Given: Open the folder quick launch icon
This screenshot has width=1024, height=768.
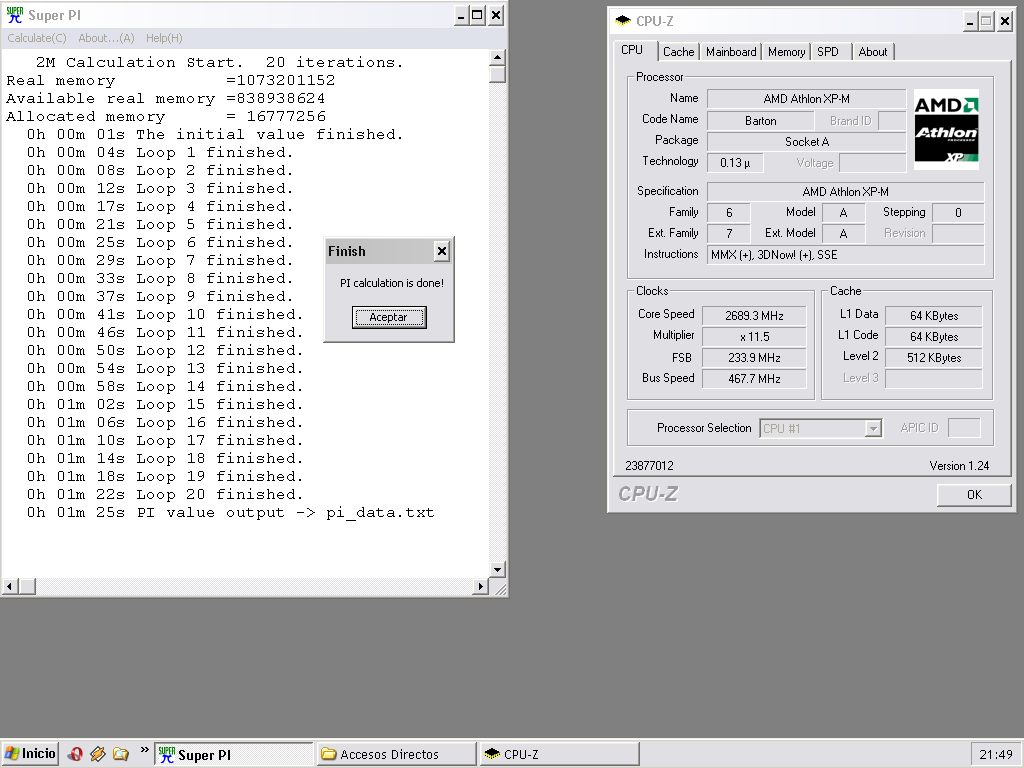Looking at the screenshot, I should point(120,754).
